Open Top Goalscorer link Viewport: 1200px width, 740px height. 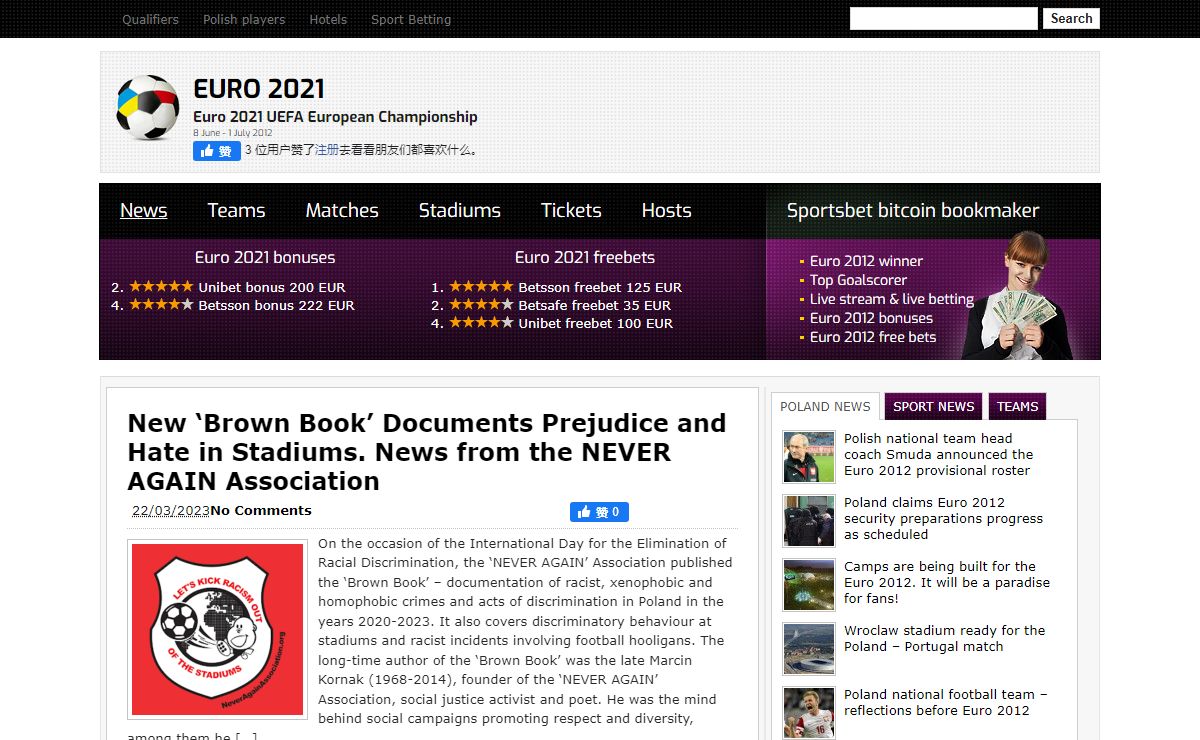coord(858,280)
